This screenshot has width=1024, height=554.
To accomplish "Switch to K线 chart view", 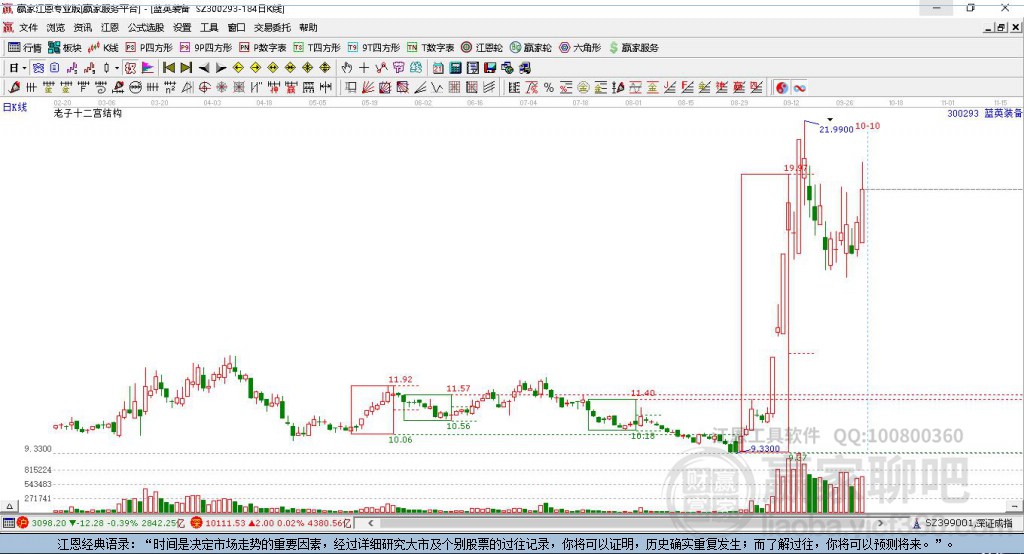I will point(103,48).
